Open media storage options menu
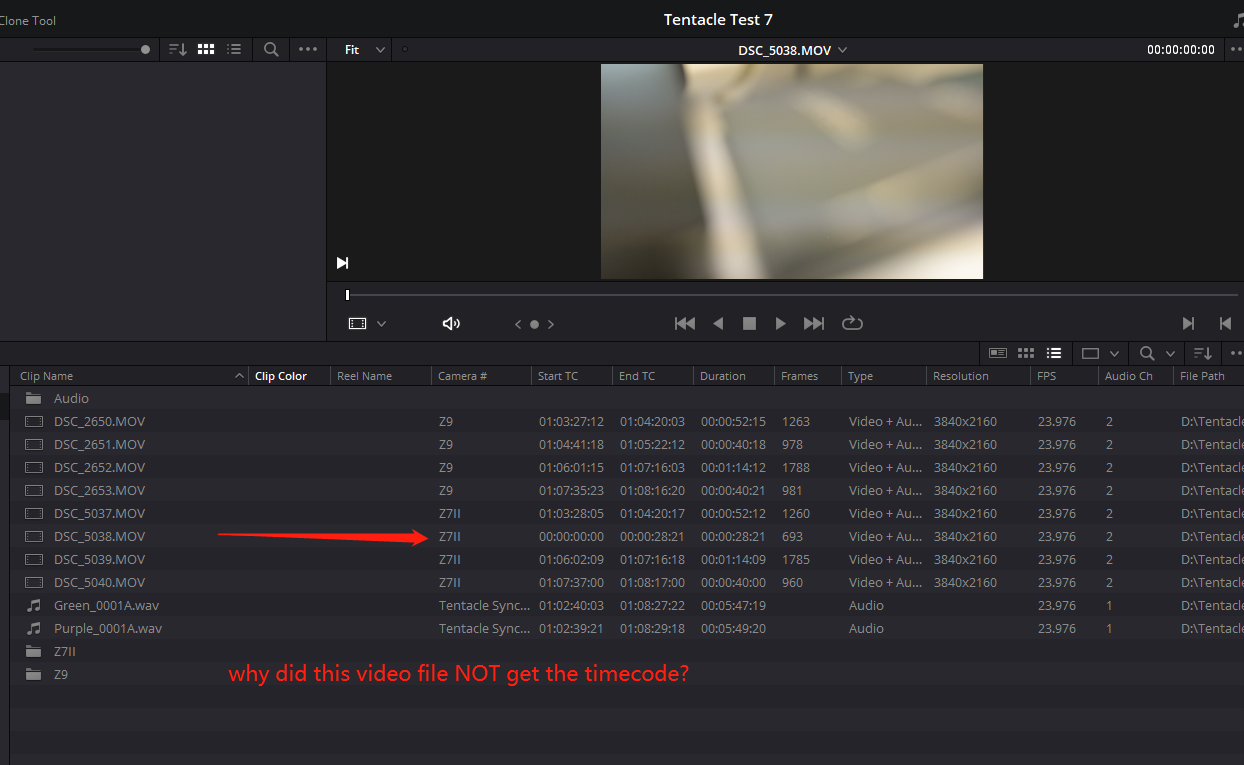This screenshot has width=1244, height=765. (308, 49)
